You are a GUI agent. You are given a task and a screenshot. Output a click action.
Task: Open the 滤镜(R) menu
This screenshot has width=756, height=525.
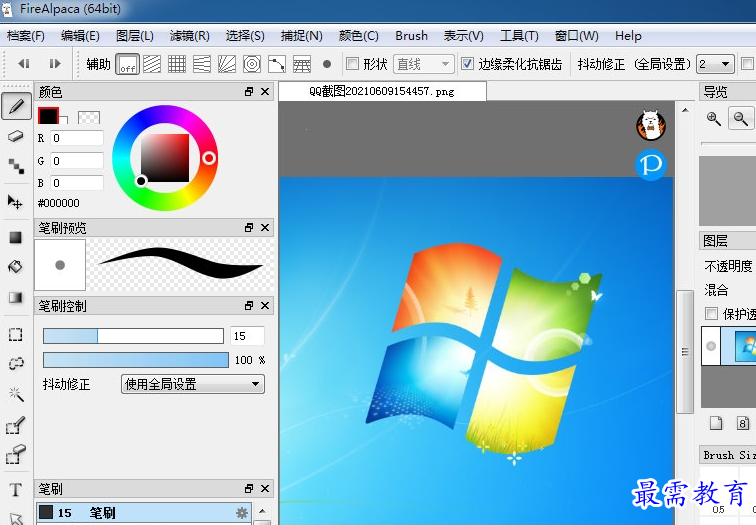click(189, 36)
